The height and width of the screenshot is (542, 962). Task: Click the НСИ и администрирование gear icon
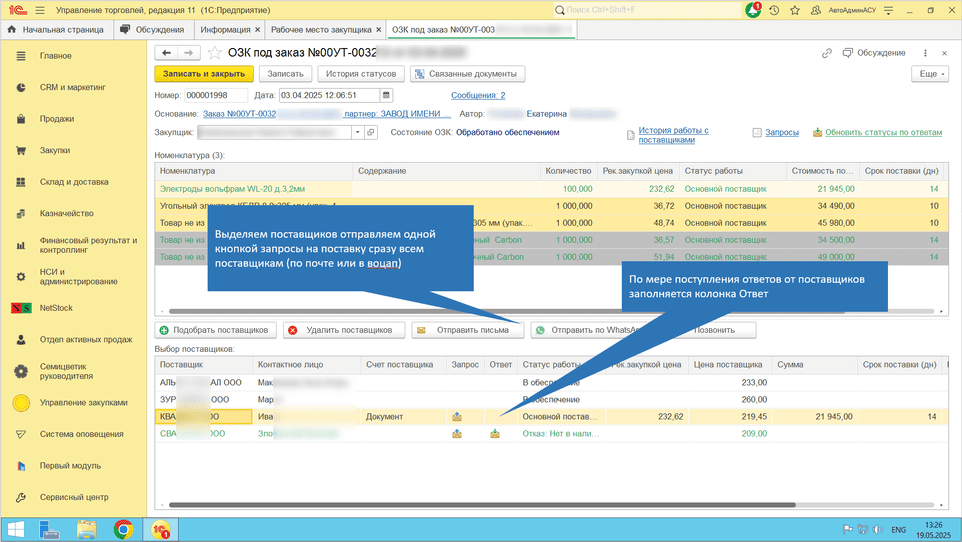(21, 277)
